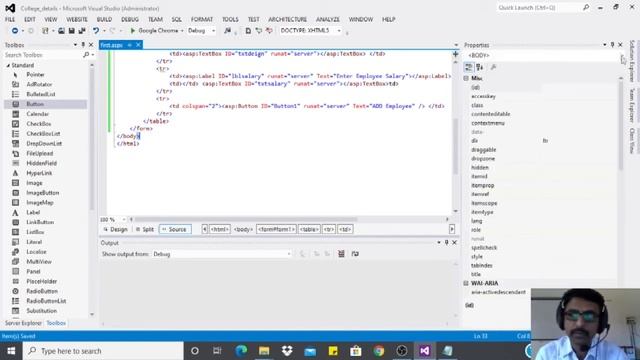Click the Navigate Backward toolbar icon
This screenshot has height=360, width=640.
click(15, 31)
